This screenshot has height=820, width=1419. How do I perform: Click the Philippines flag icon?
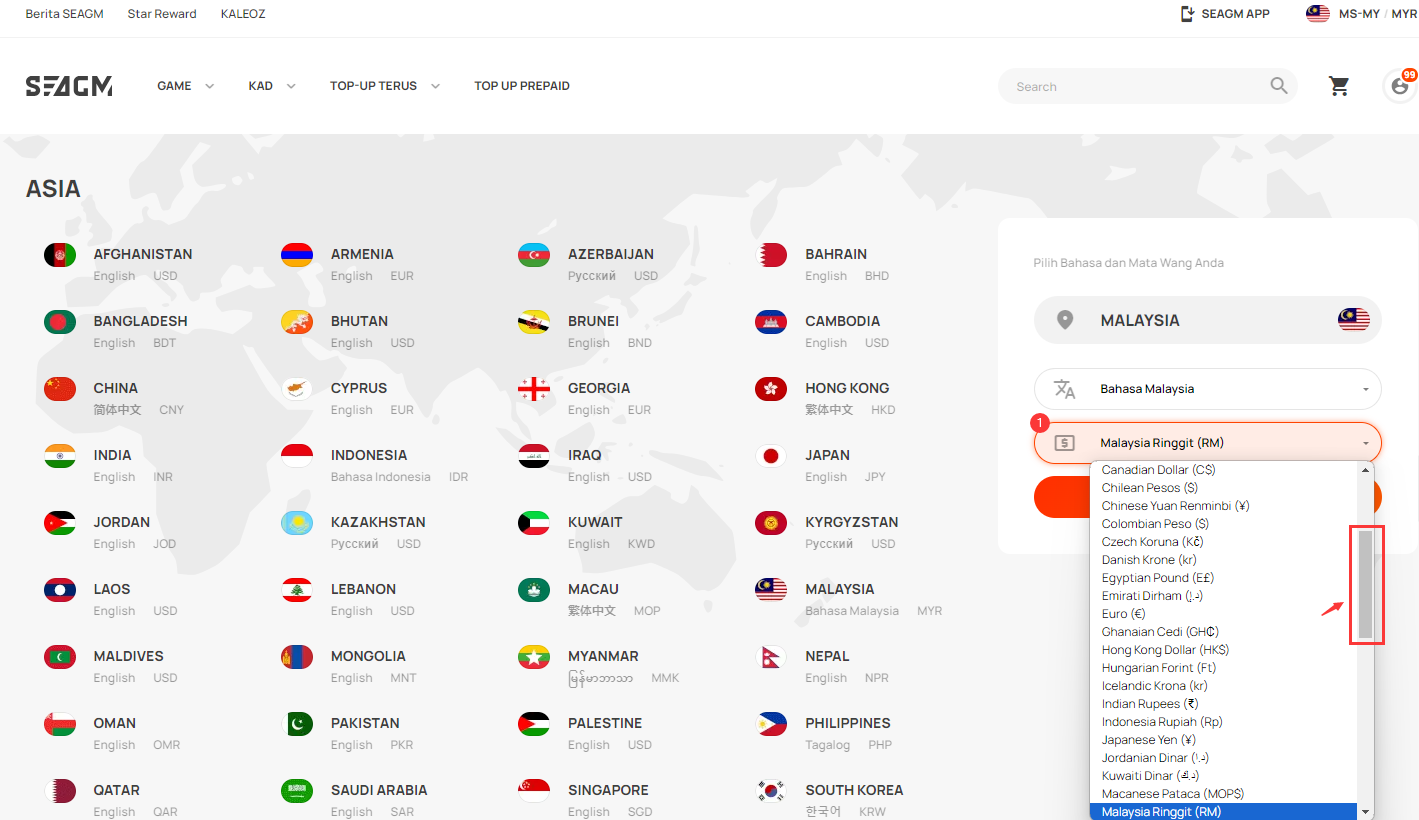click(771, 724)
